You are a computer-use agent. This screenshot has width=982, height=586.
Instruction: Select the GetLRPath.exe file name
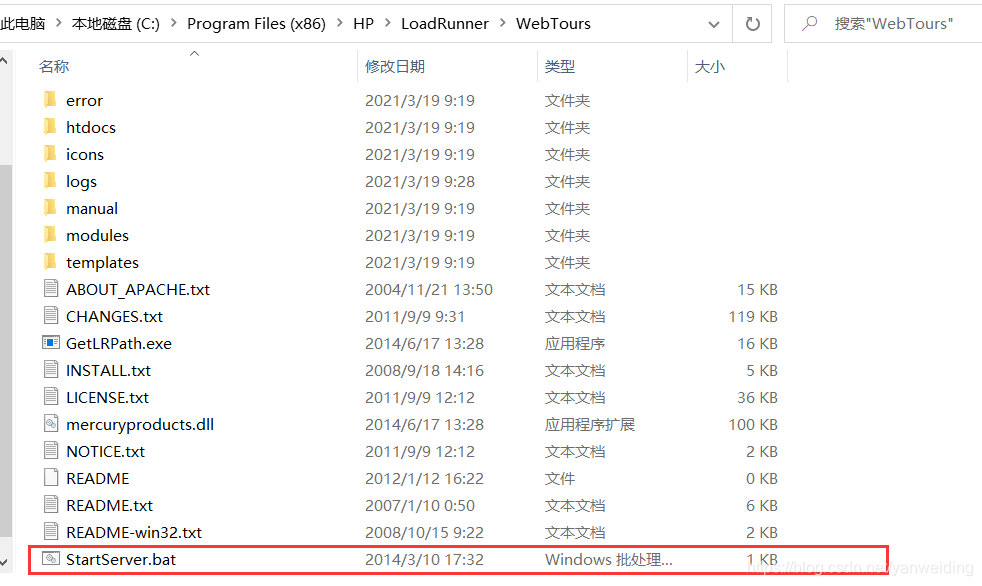[118, 343]
